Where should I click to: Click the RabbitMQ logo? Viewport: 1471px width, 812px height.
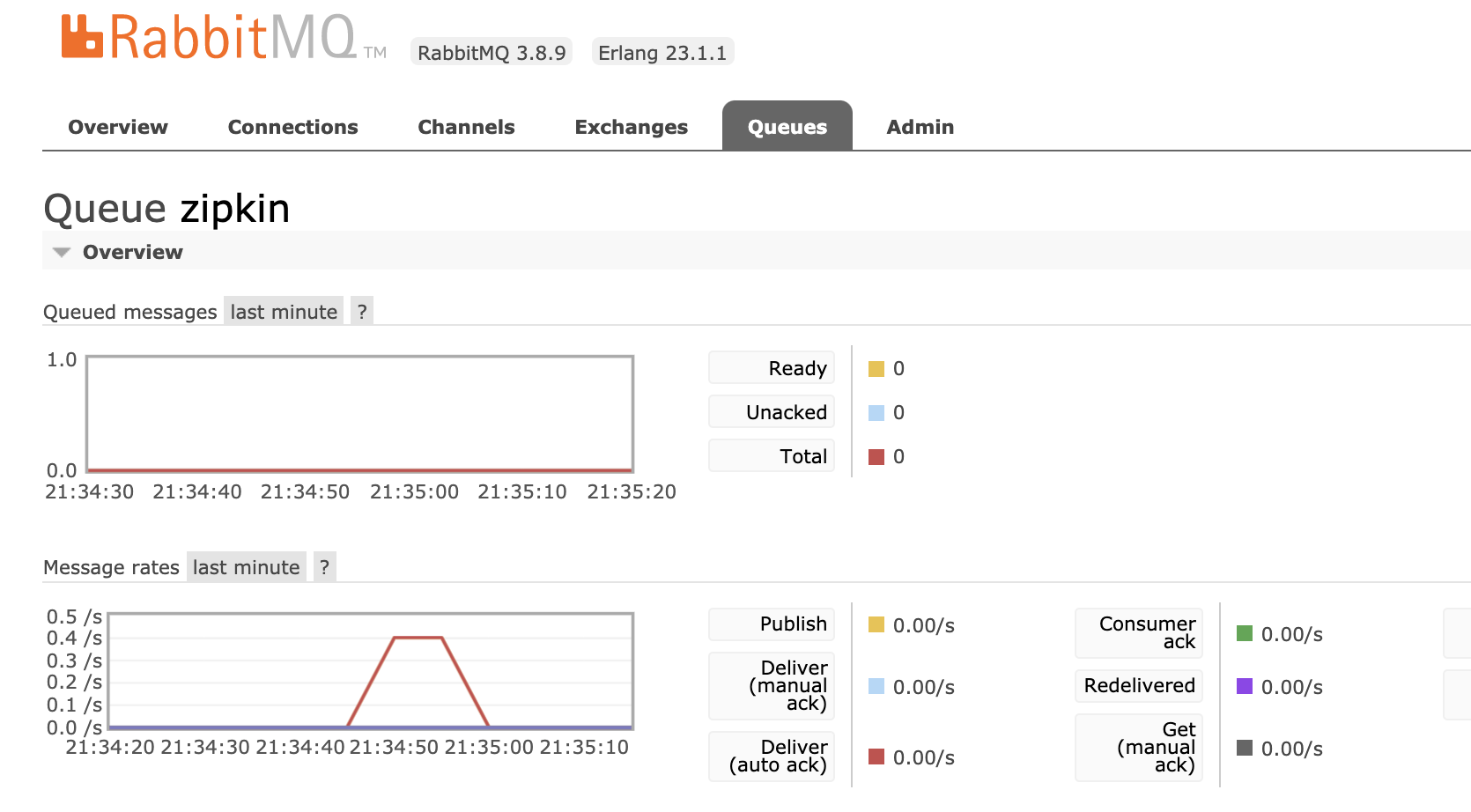(x=224, y=38)
